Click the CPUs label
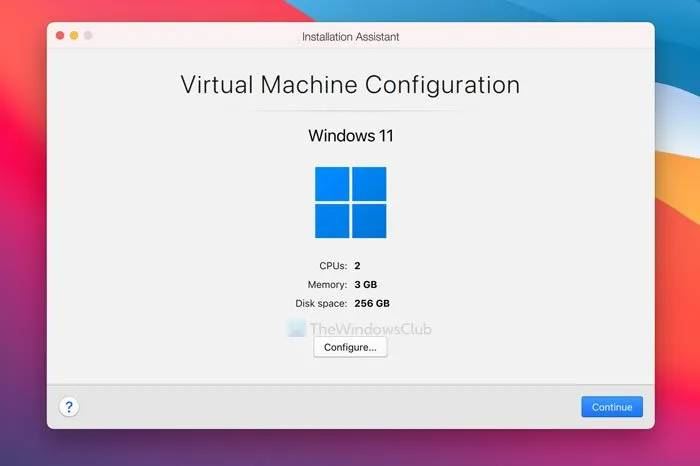Image resolution: width=700 pixels, height=466 pixels. [330, 266]
